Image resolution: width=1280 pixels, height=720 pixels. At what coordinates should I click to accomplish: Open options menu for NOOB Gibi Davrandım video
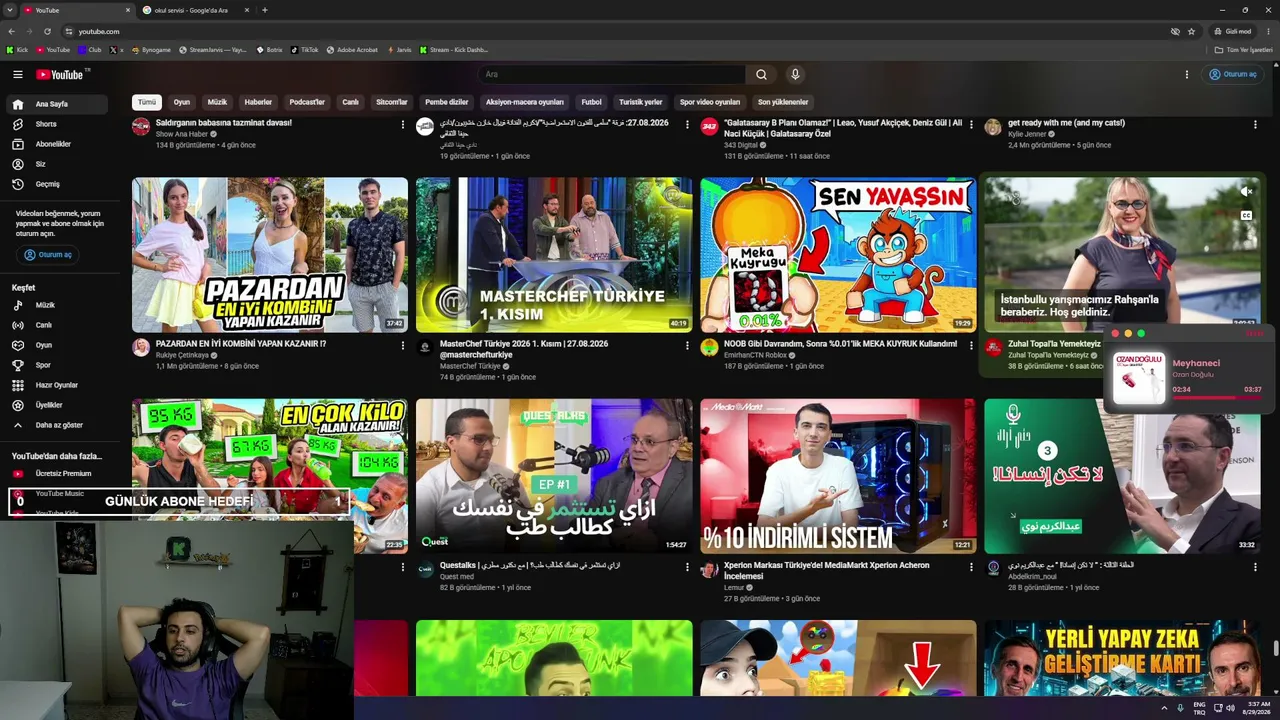pyautogui.click(x=971, y=345)
